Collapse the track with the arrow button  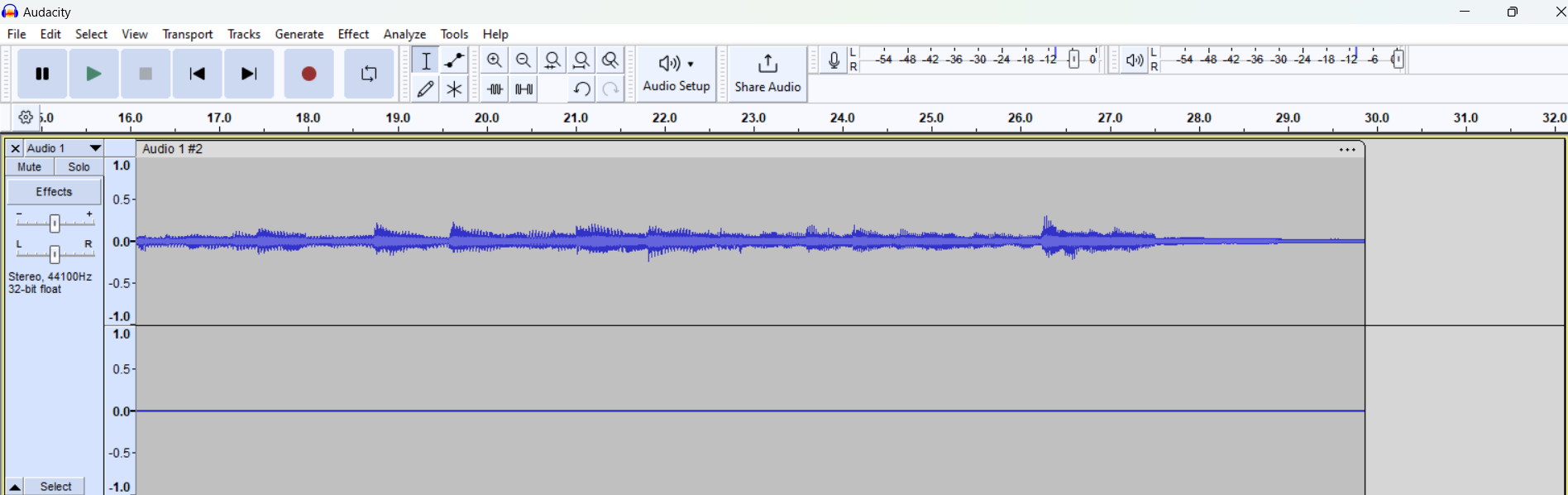click(x=15, y=487)
